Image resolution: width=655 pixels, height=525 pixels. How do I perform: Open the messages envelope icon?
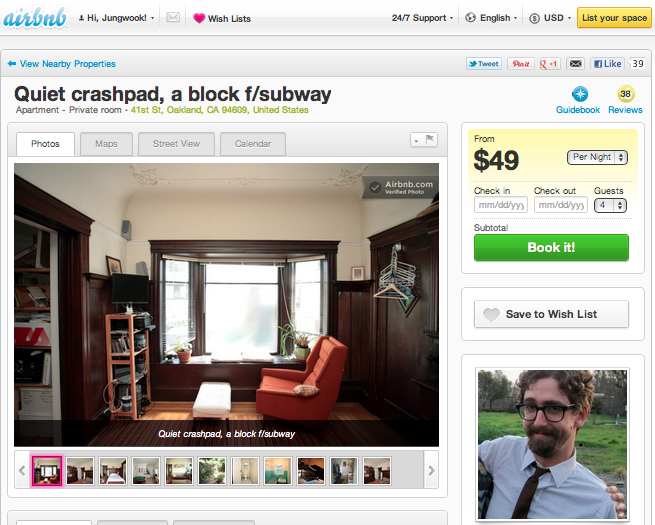tap(173, 18)
